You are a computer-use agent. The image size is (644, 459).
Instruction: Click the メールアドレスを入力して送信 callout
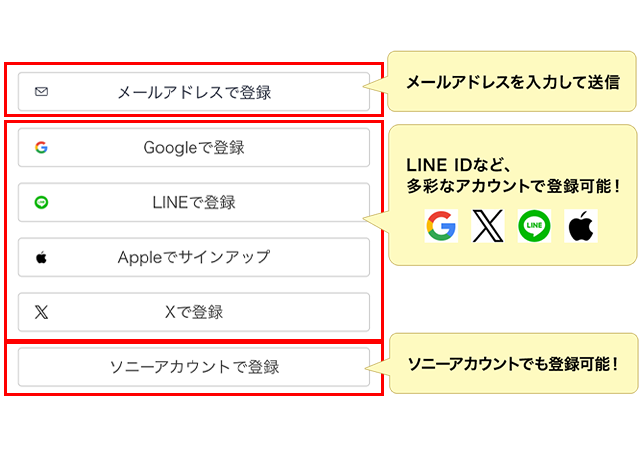click(513, 82)
